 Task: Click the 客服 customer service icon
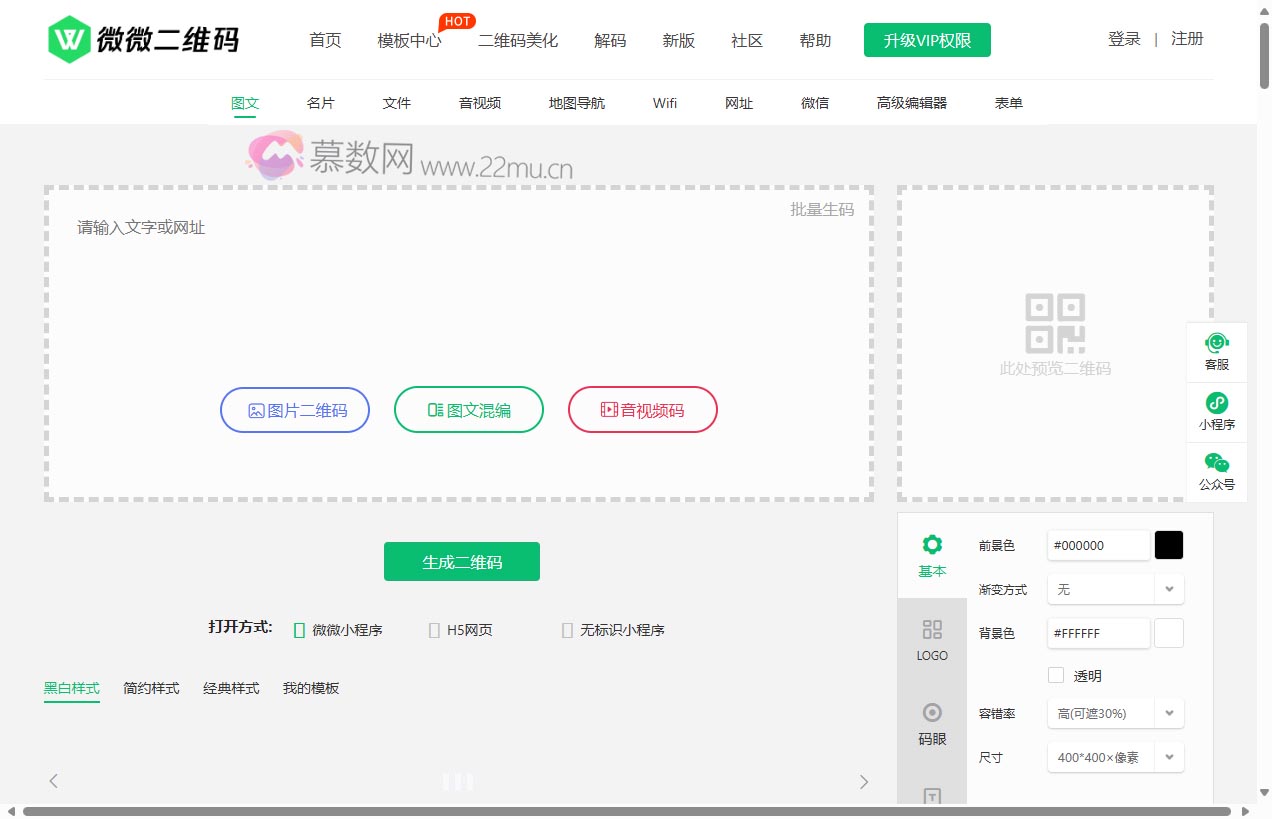(1216, 350)
